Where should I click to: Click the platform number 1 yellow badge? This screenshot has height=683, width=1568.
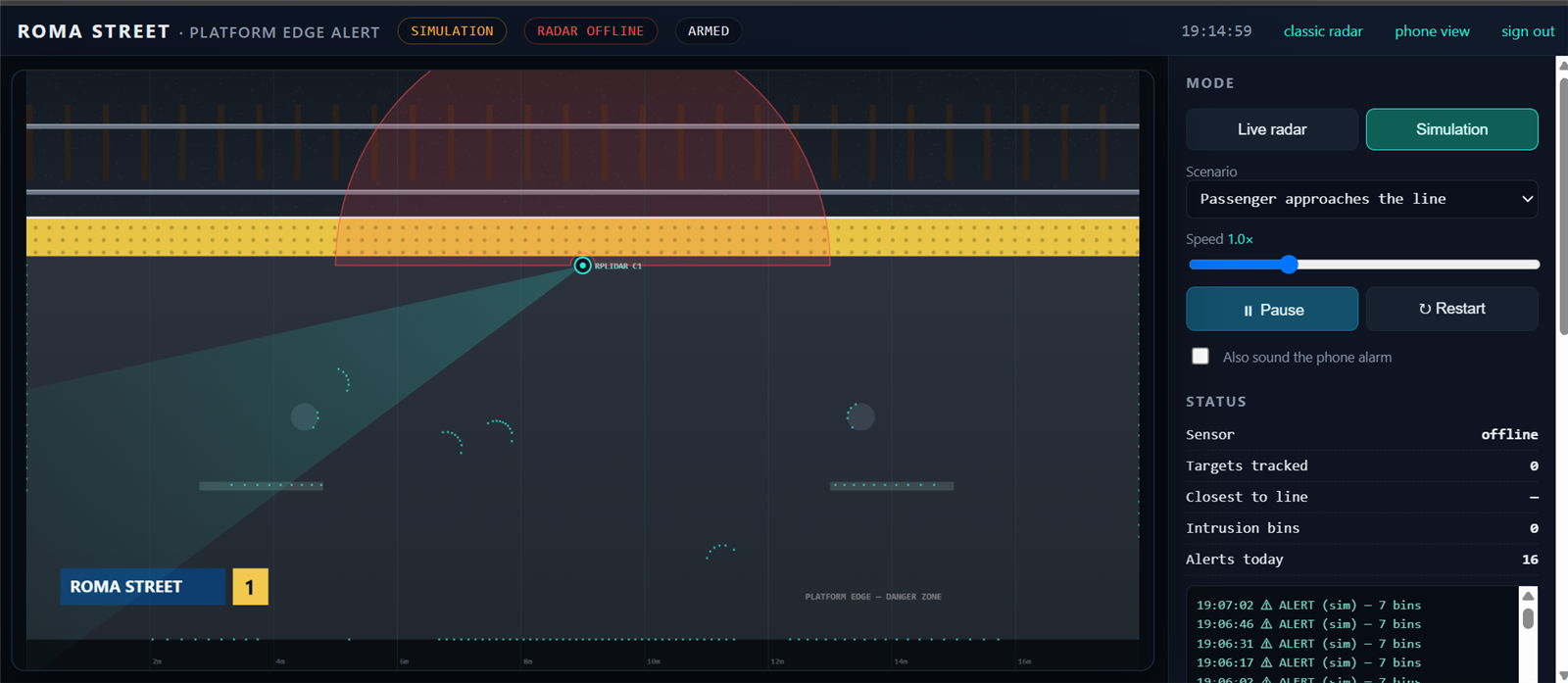(250, 587)
